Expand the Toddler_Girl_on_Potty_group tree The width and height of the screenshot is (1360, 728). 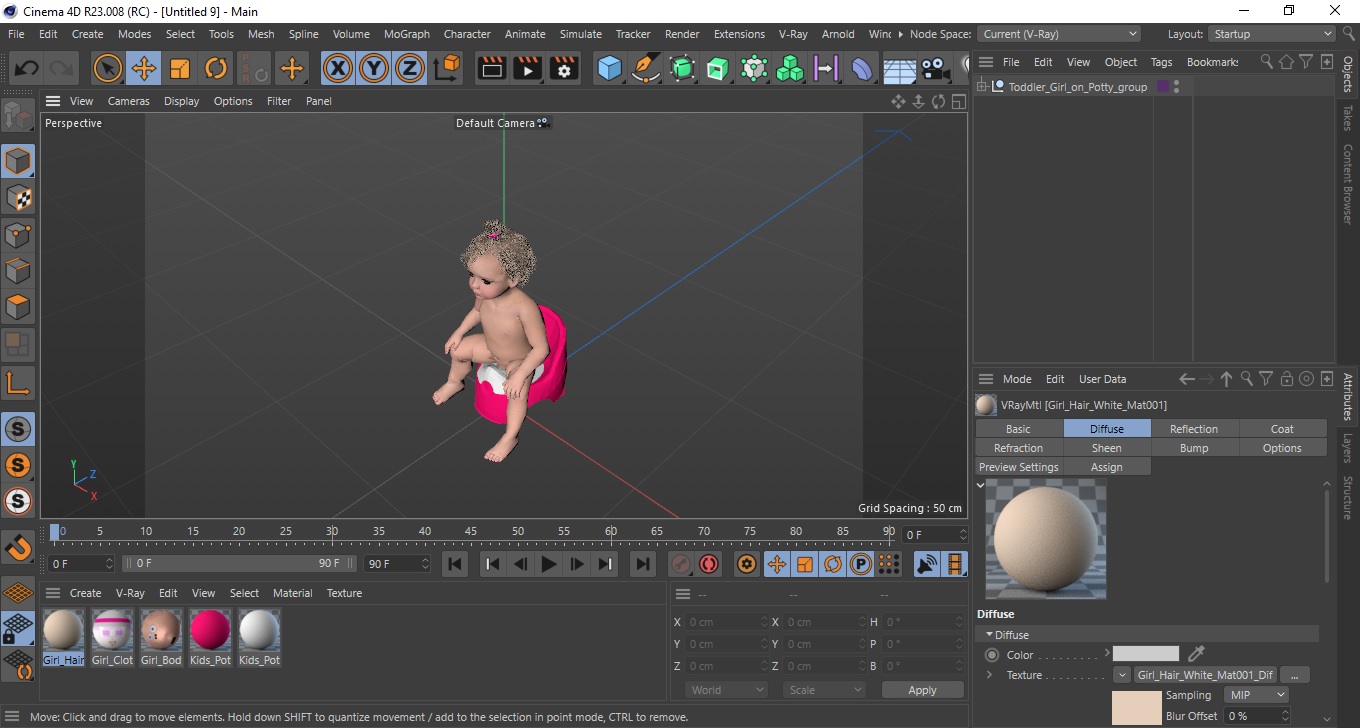tap(984, 87)
